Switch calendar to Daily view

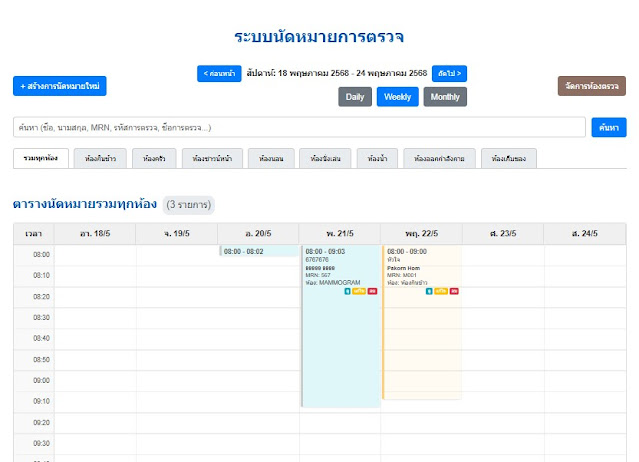click(x=355, y=97)
